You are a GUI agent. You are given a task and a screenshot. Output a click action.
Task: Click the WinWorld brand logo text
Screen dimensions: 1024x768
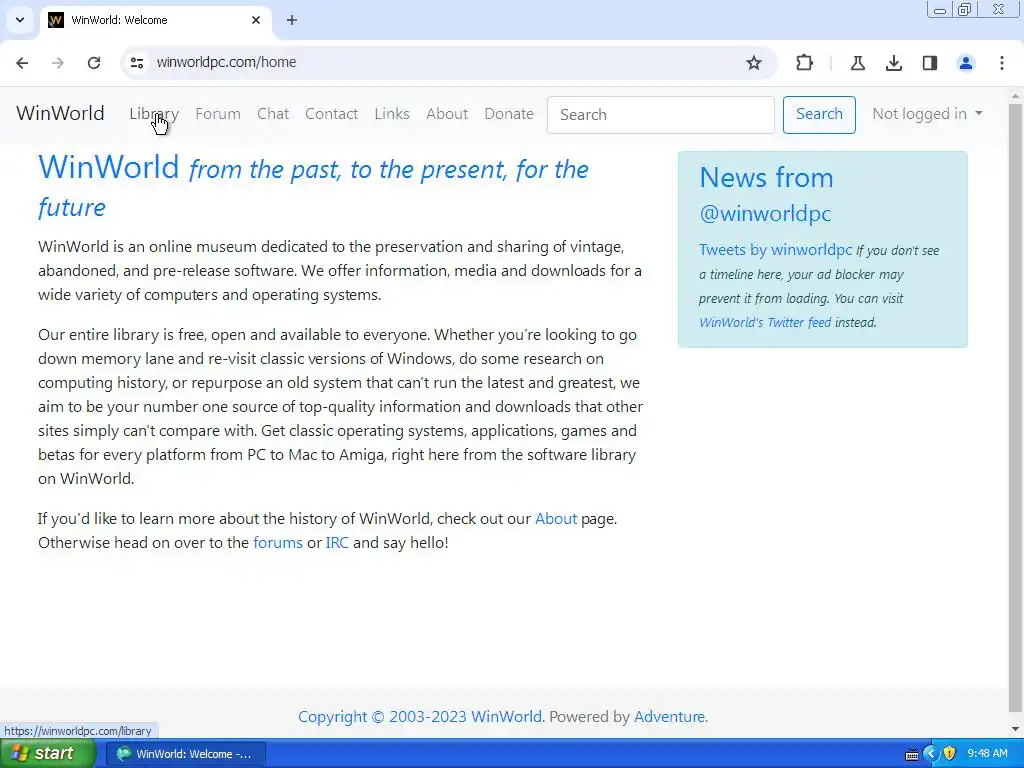coord(60,113)
